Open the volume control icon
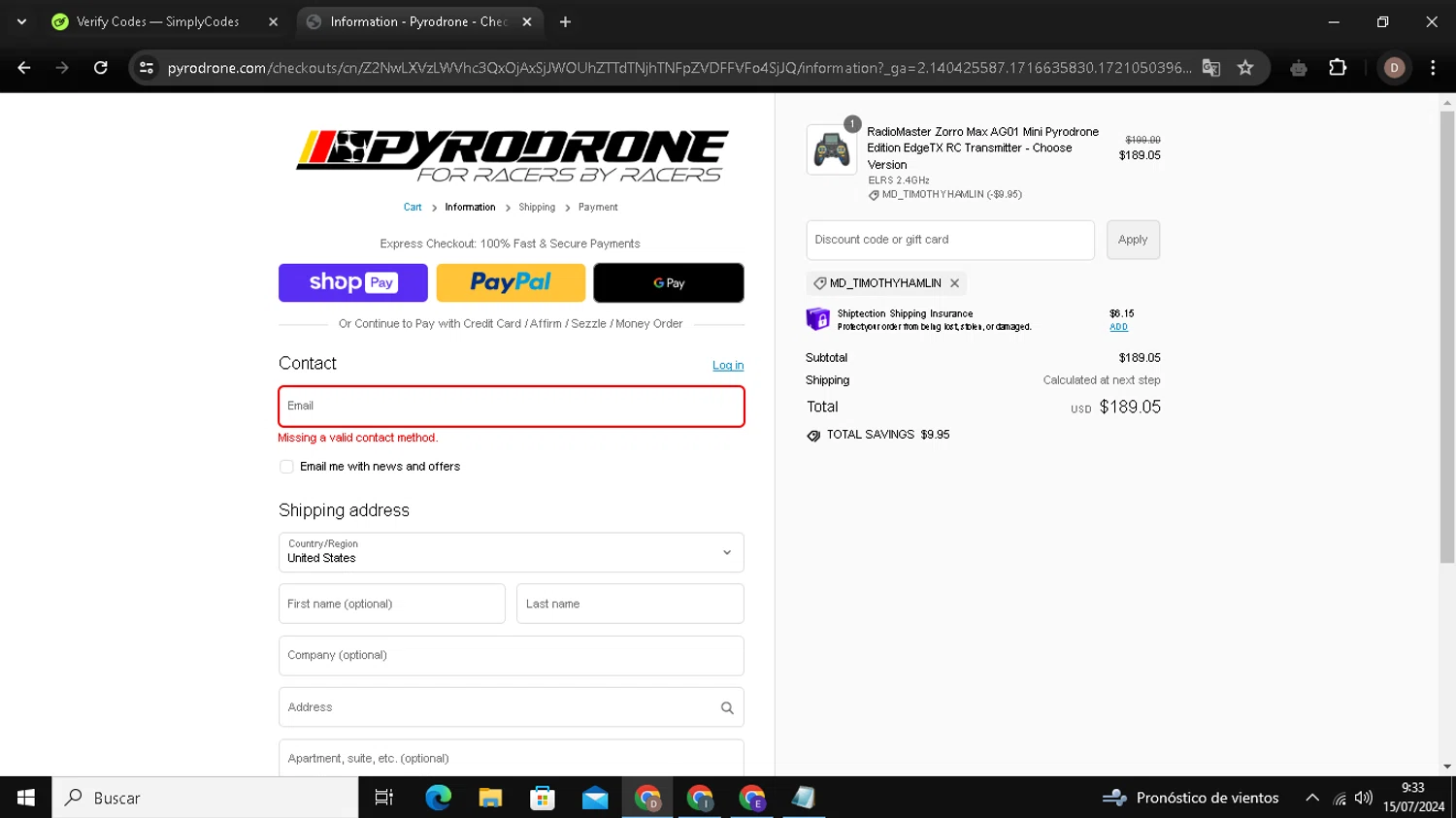 click(1364, 798)
